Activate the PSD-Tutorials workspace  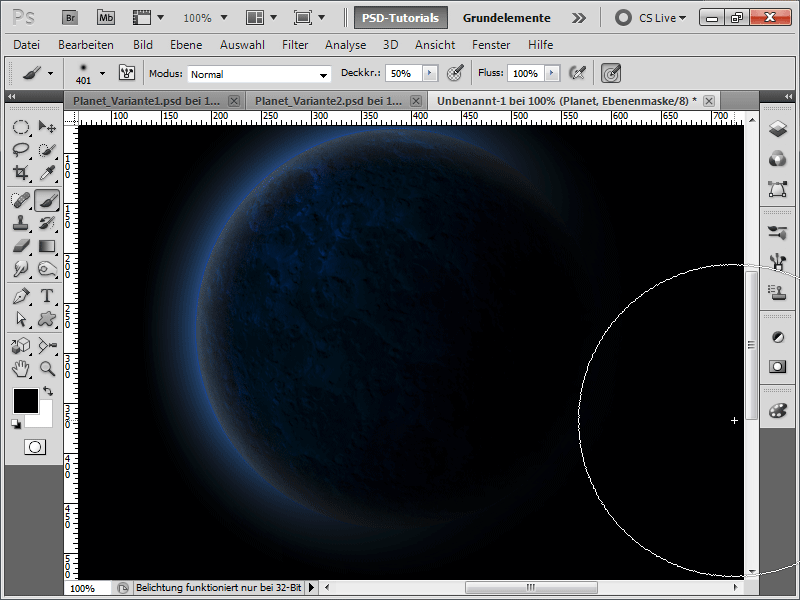point(401,18)
